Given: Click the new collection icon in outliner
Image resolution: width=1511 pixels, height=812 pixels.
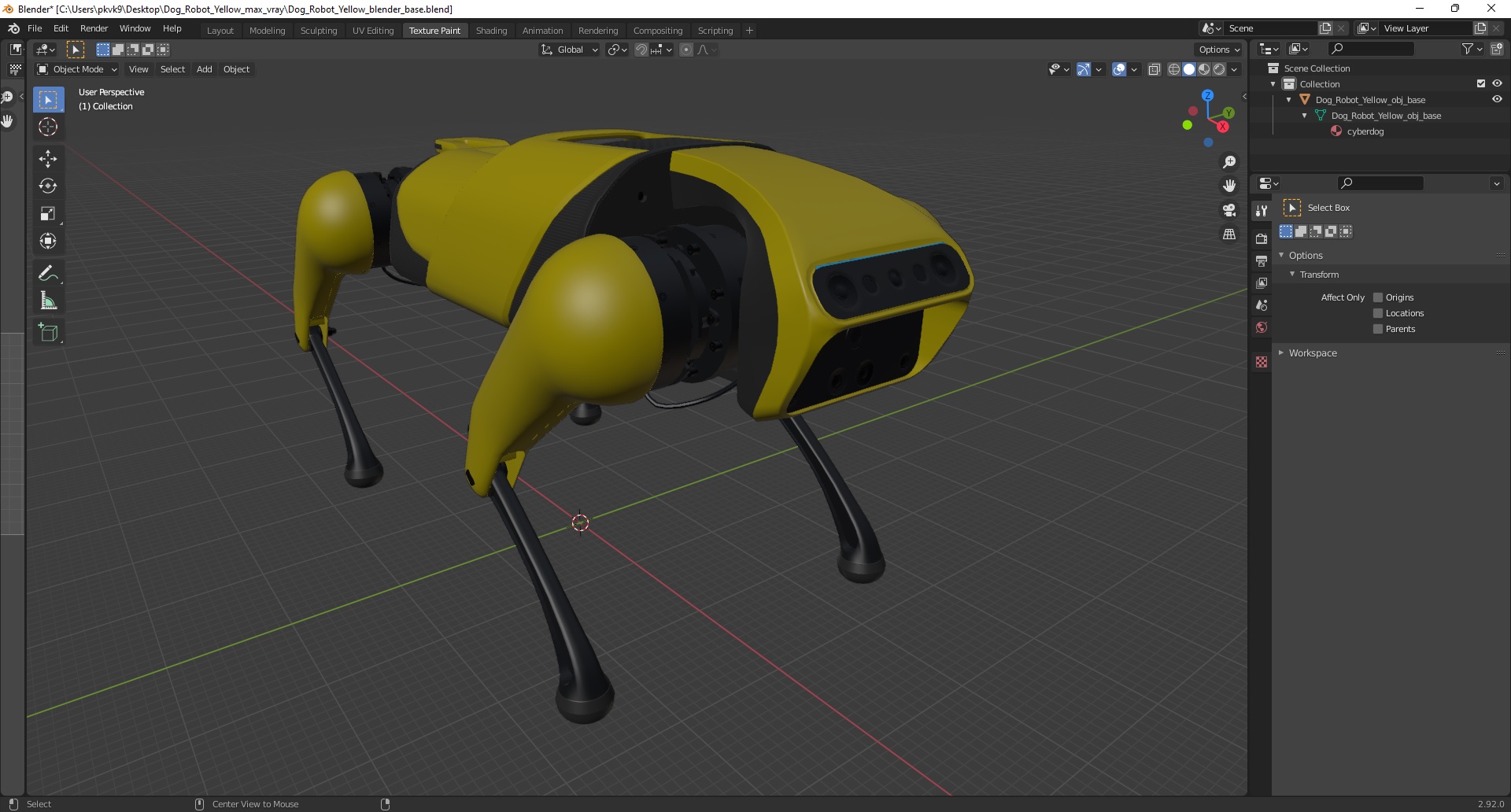Looking at the screenshot, I should [1497, 49].
